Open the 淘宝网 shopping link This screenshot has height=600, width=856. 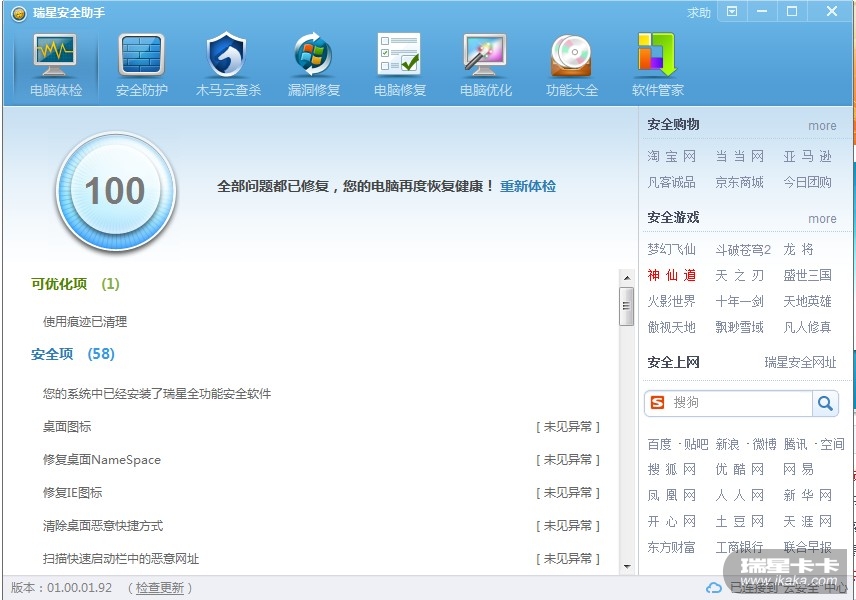(671, 157)
